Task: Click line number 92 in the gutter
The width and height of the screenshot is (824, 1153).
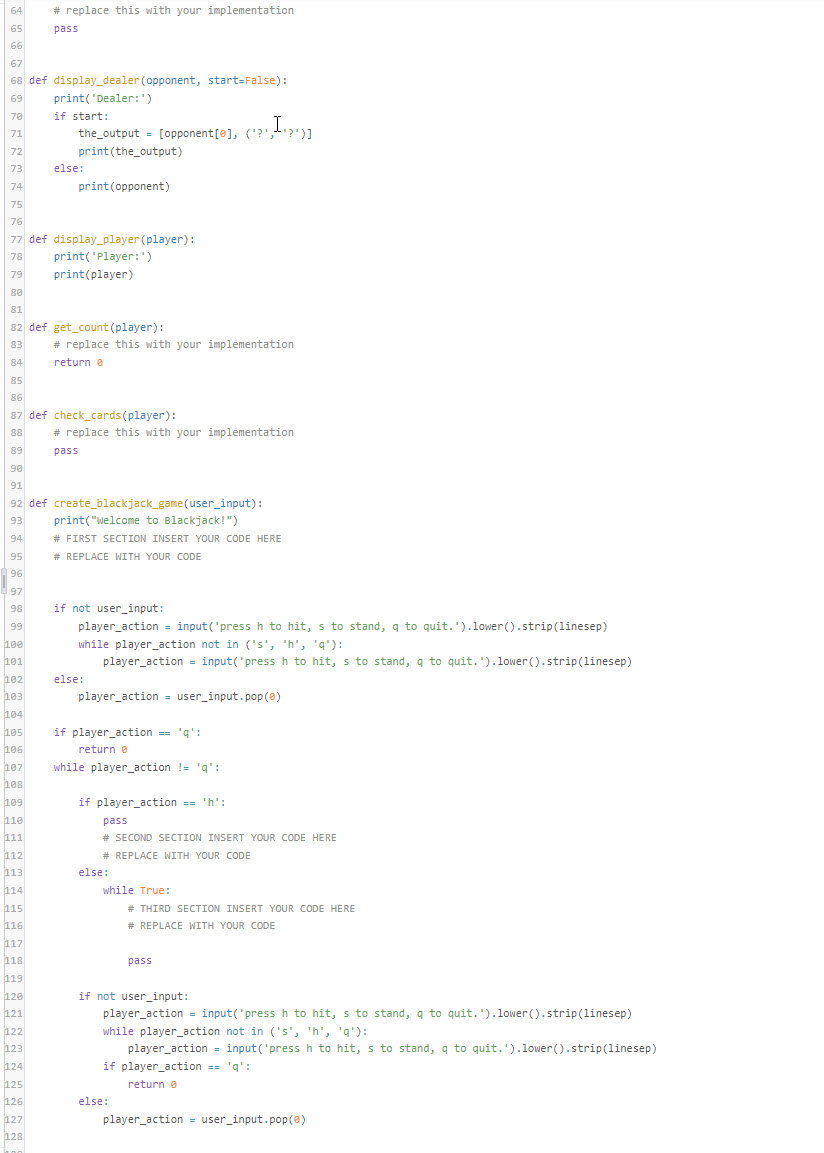Action: [16, 503]
